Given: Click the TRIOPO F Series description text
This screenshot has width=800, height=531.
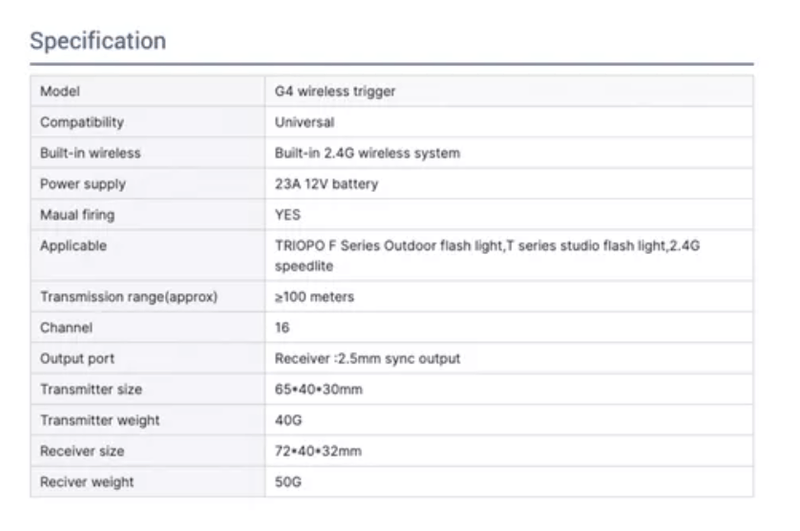Looking at the screenshot, I should coord(487,256).
